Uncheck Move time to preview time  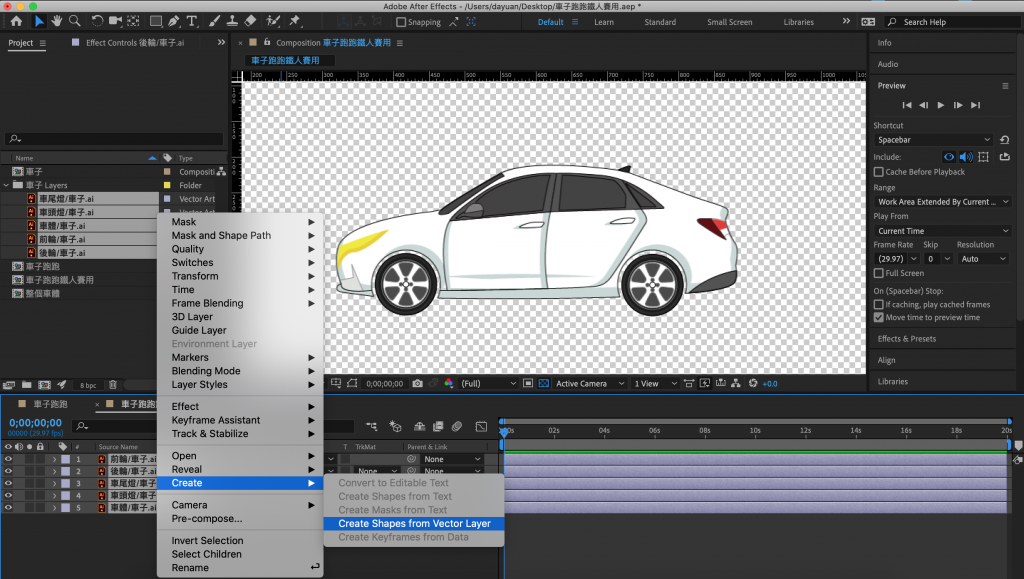point(879,318)
